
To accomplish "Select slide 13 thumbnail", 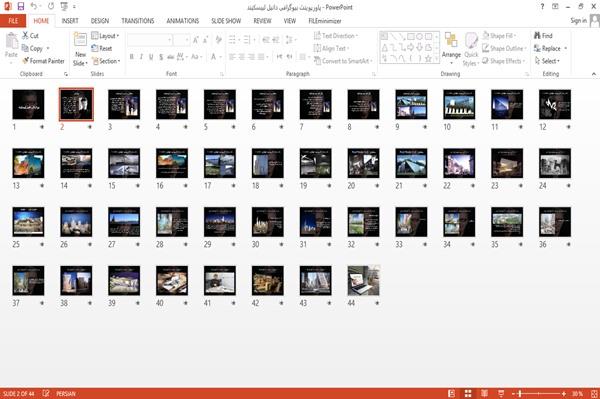I will pos(28,163).
